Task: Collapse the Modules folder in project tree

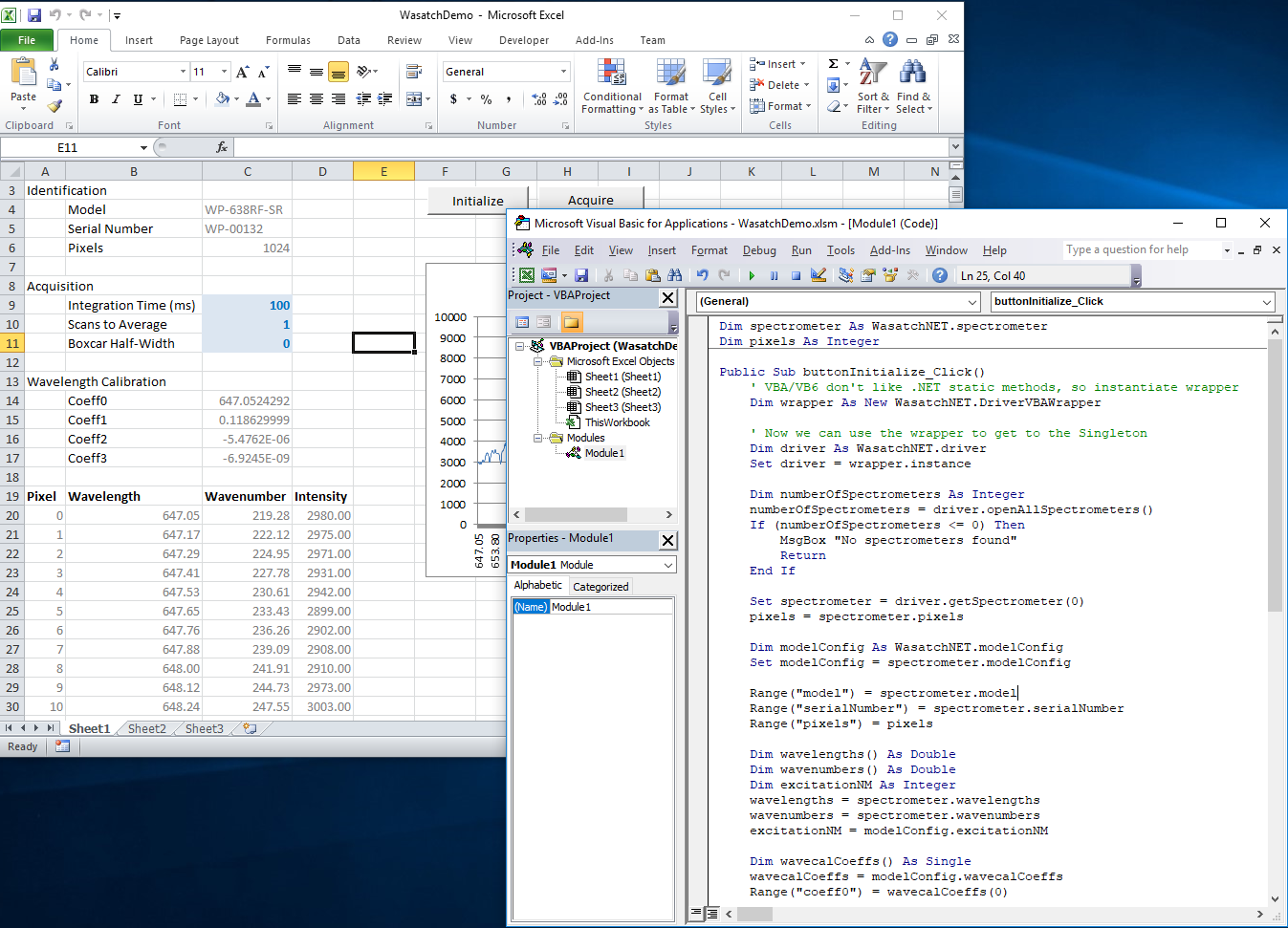Action: click(x=538, y=438)
